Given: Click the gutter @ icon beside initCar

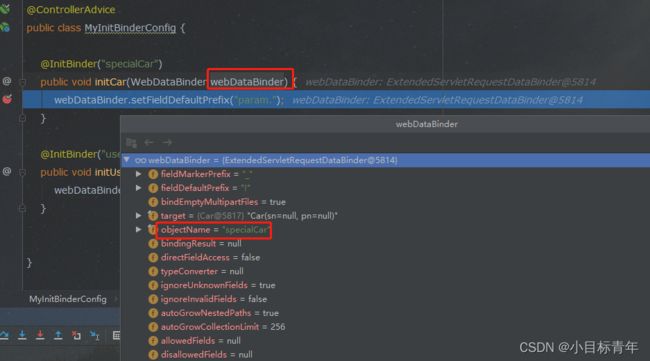Looking at the screenshot, I should coord(7,81).
